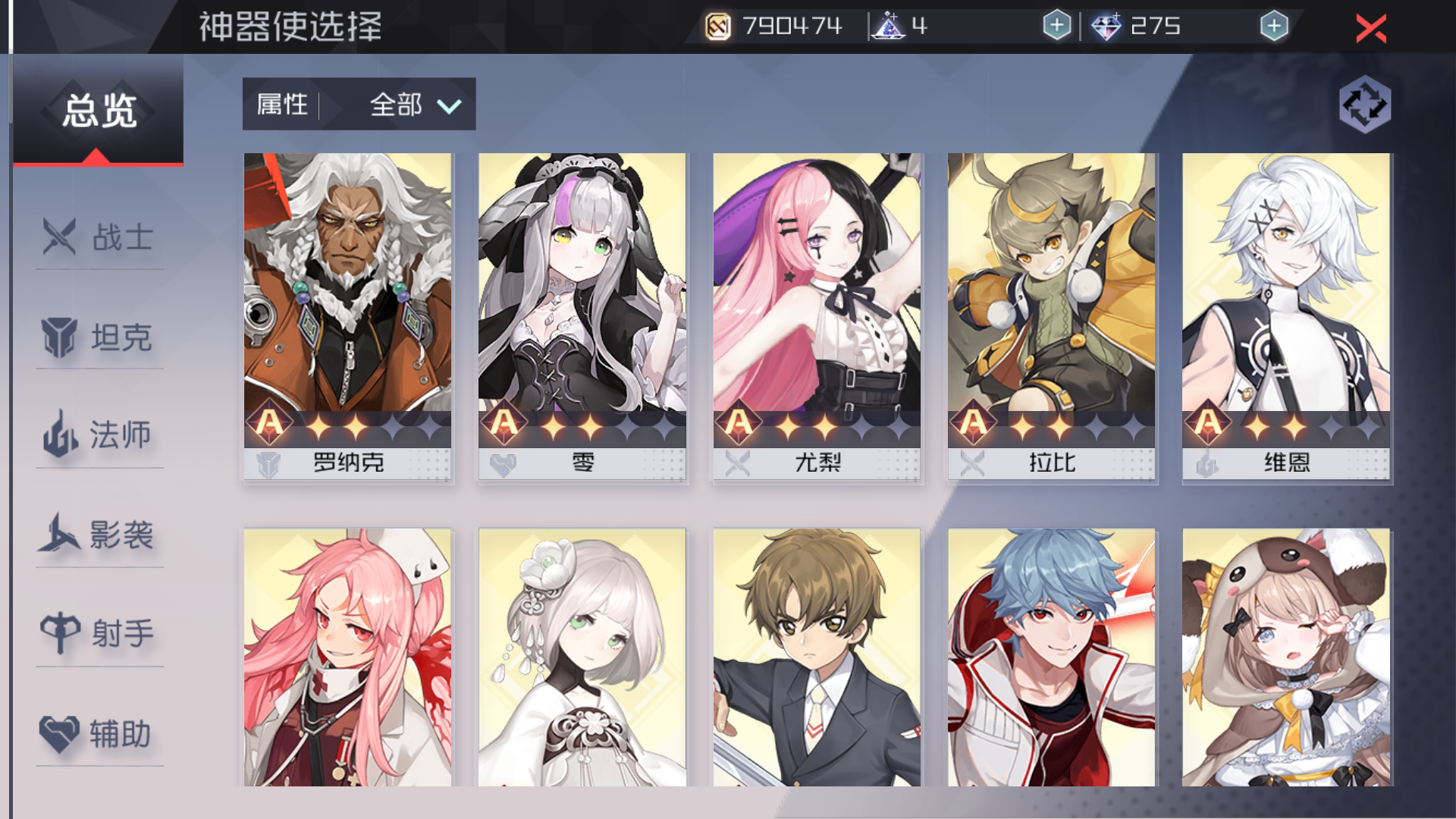Select the 辅助 support class filter
Image resolution: width=1456 pixels, height=819 pixels.
coord(99,733)
